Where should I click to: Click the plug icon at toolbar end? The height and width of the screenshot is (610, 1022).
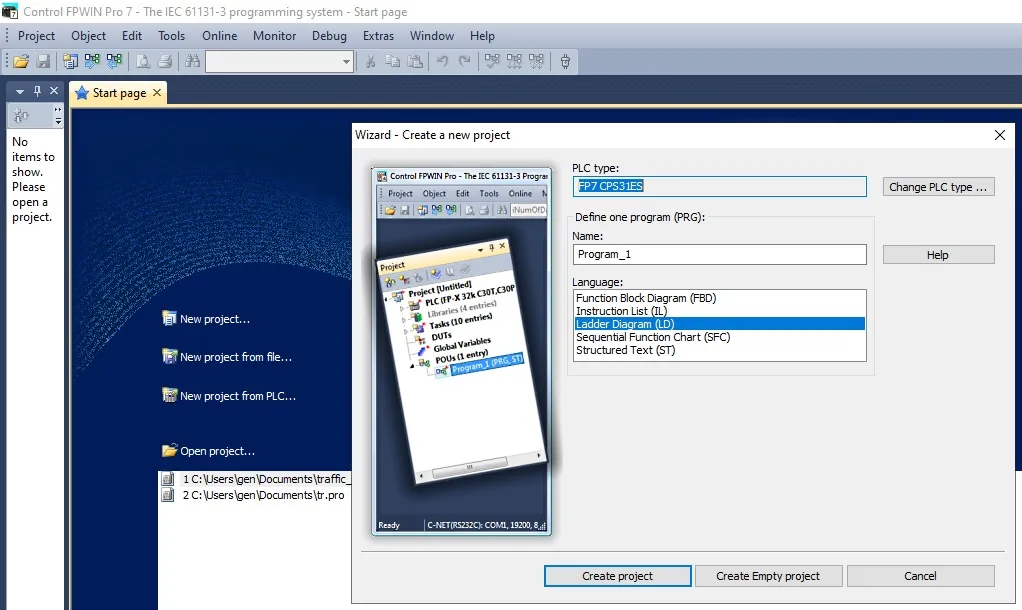565,61
